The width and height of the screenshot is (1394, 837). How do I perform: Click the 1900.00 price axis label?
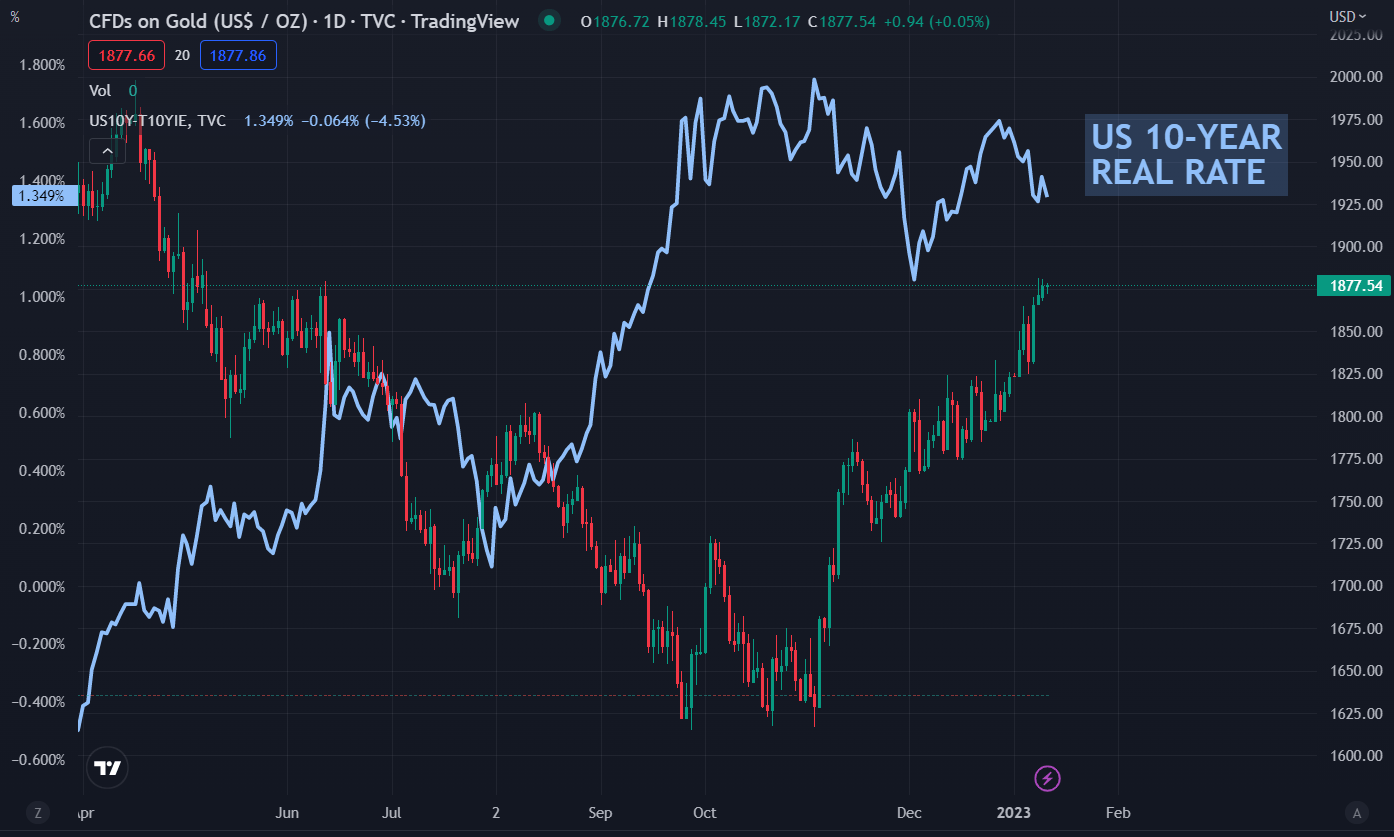[1355, 247]
